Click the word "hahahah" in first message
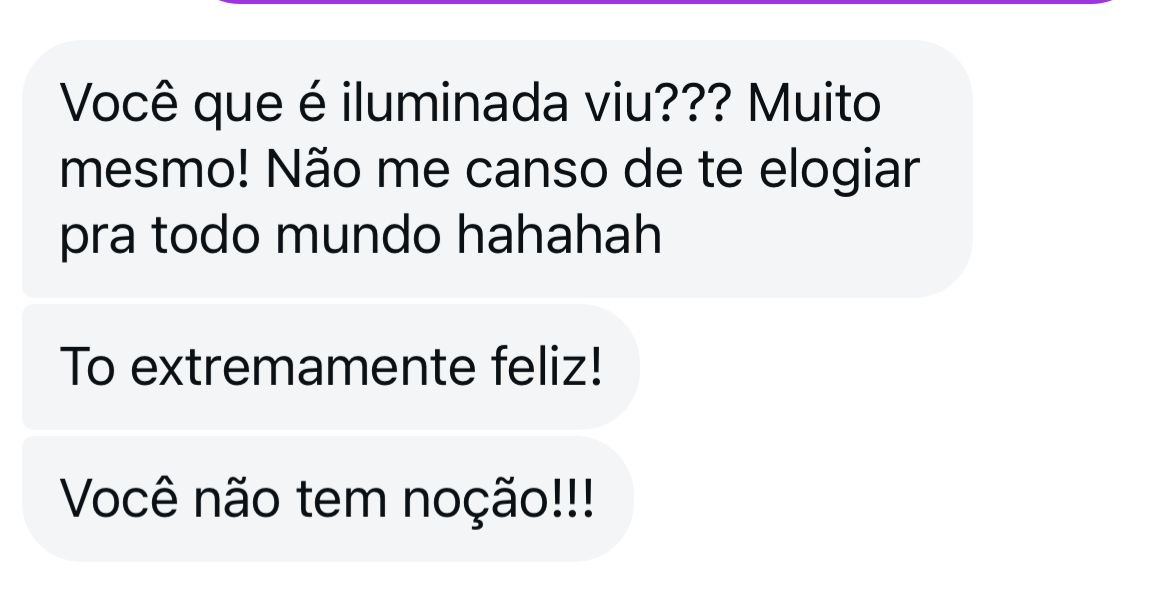 coord(559,235)
